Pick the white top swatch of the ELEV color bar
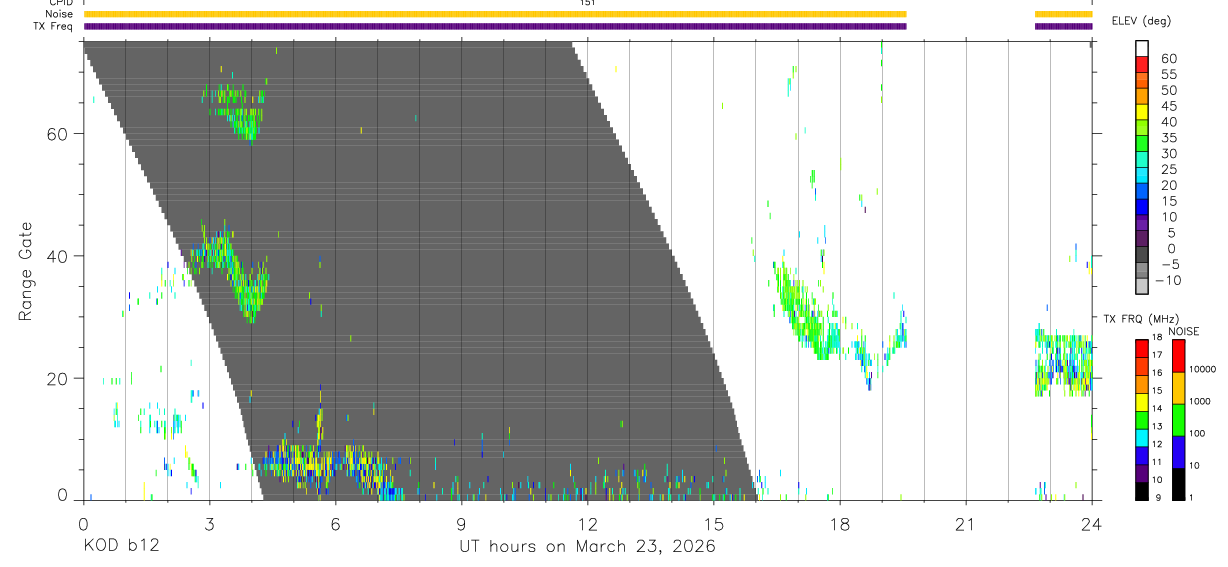This screenshot has width=1228, height=567. 1142,49
